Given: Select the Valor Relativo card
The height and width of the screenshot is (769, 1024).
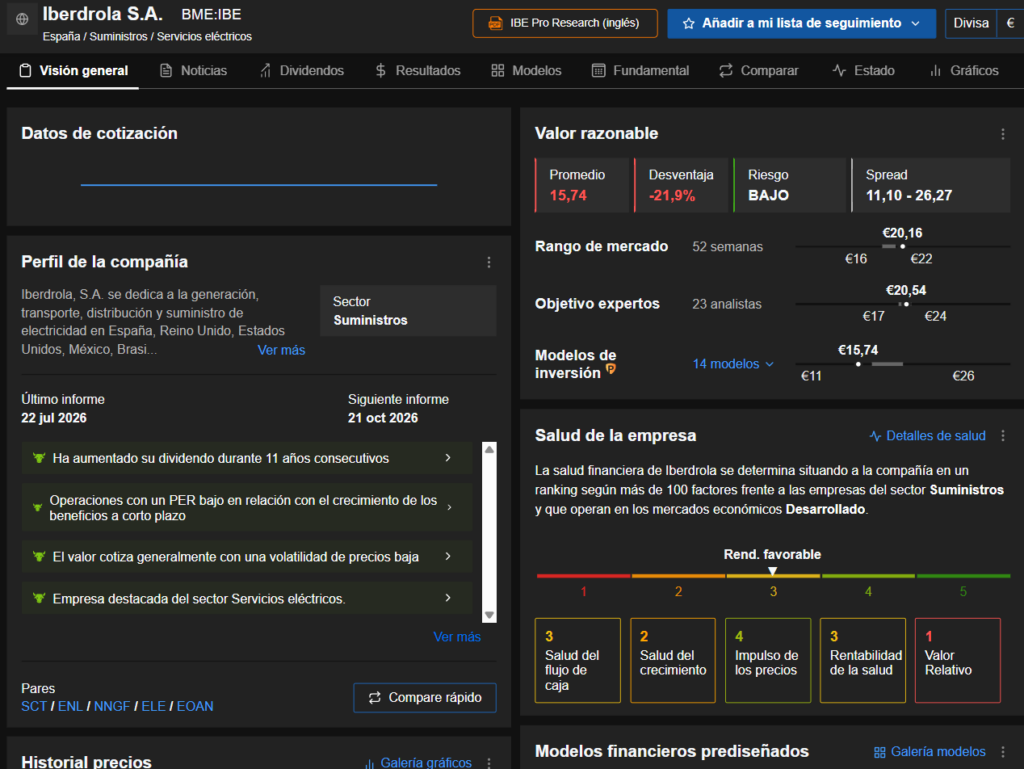Looking at the screenshot, I should tap(957, 661).
